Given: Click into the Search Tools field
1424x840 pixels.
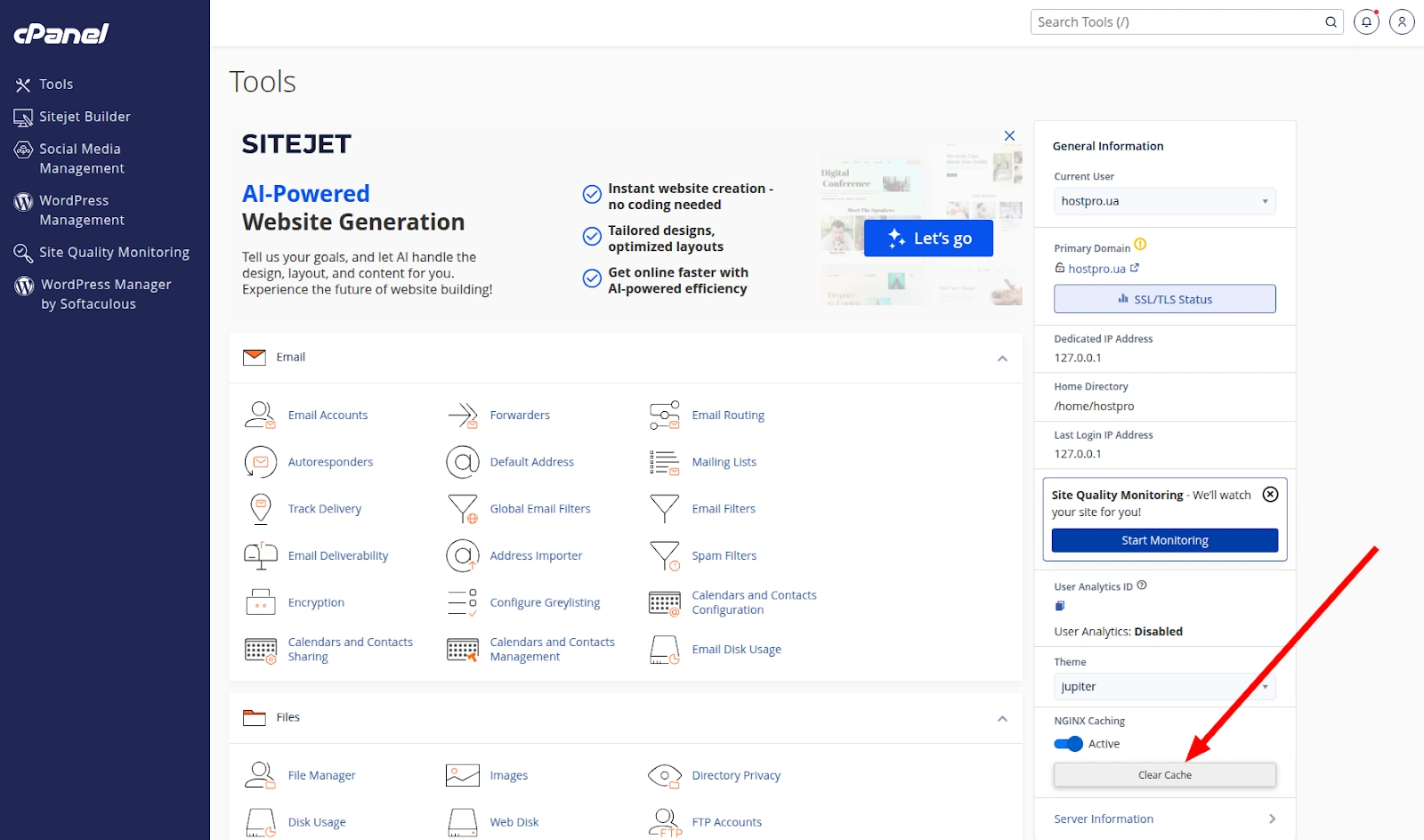Looking at the screenshot, I should point(1177,22).
